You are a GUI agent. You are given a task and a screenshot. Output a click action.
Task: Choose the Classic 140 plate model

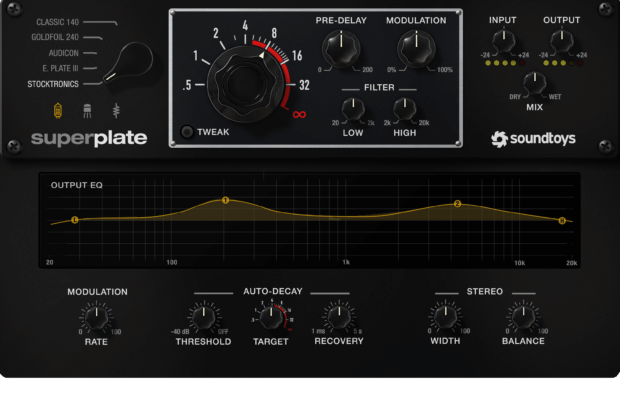[x=58, y=22]
